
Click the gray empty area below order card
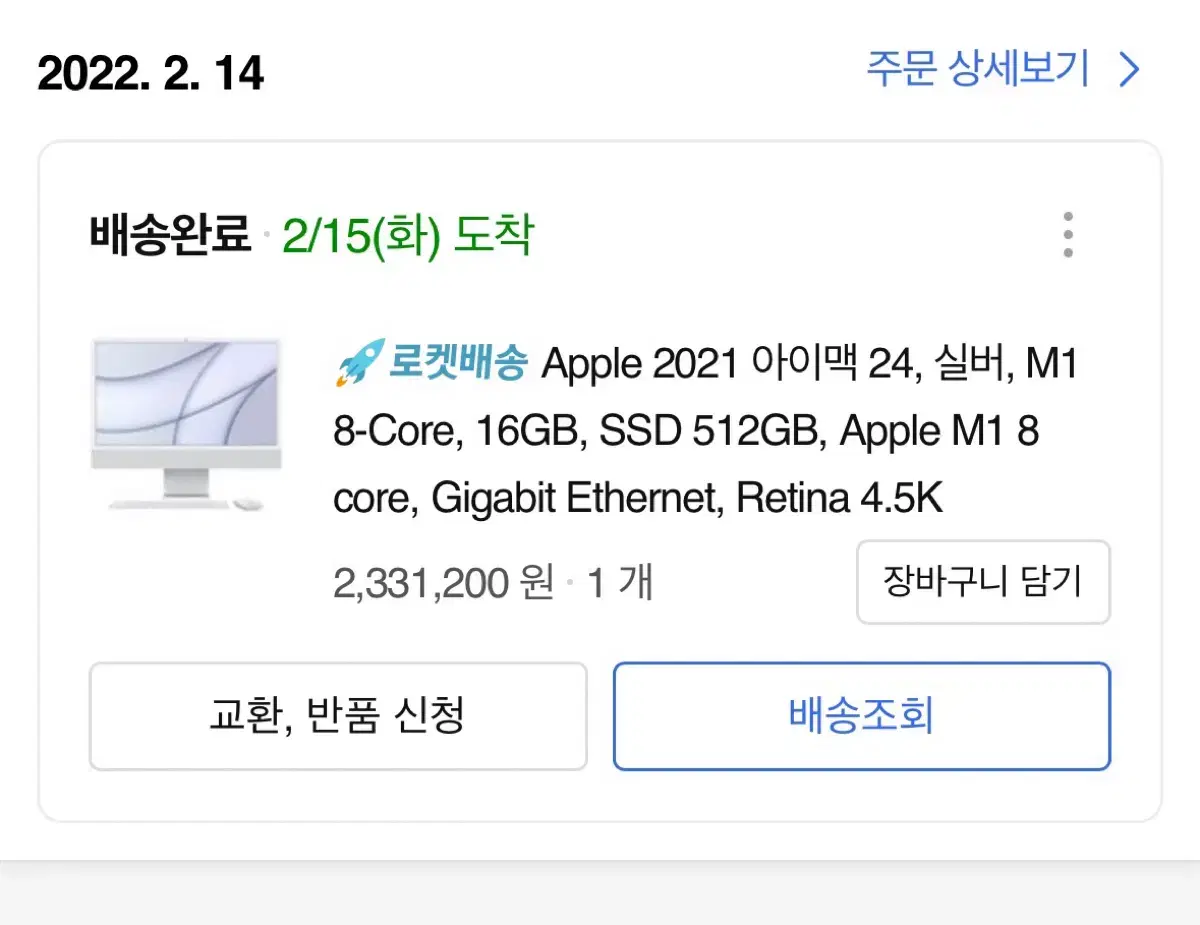[600, 893]
